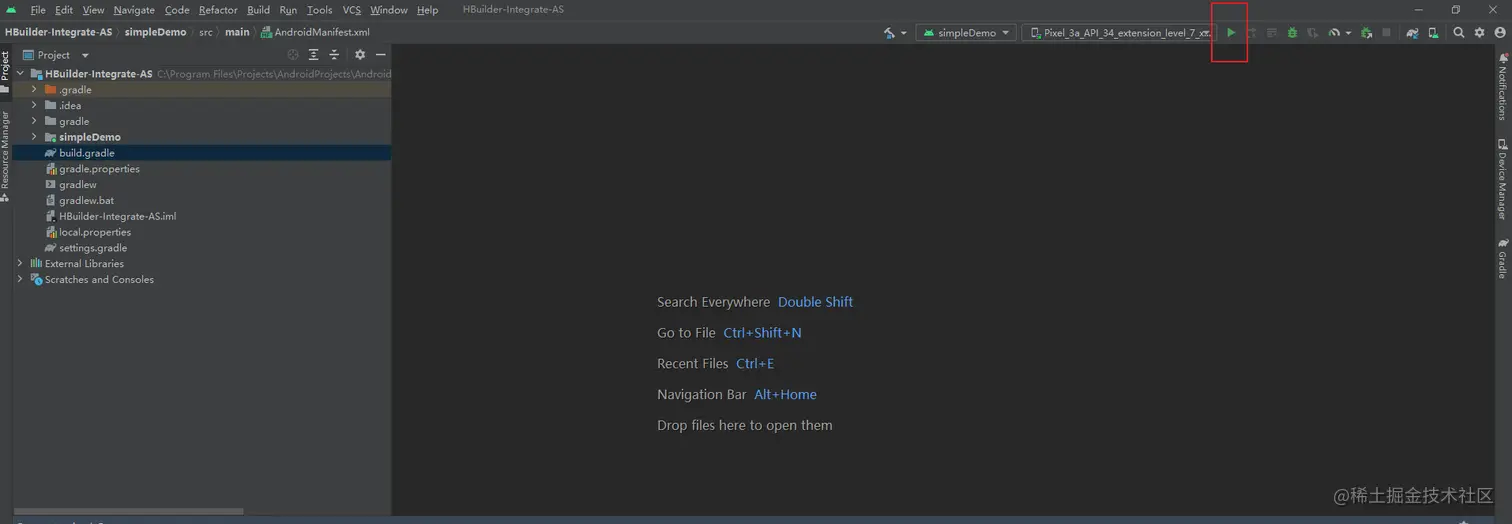Click main in the breadcrumb bar

(x=237, y=32)
